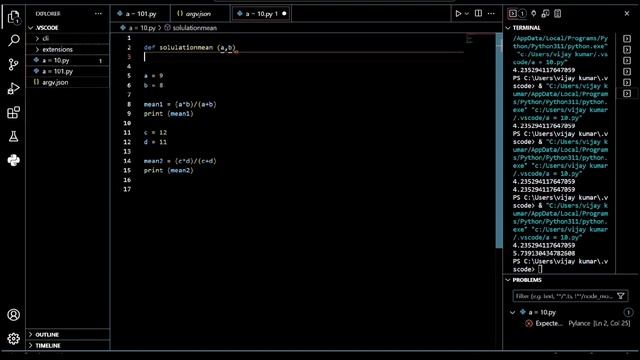The image size is (640, 360).
Task: Open a = 10.py in Explorer
Action: click(x=68, y=60)
